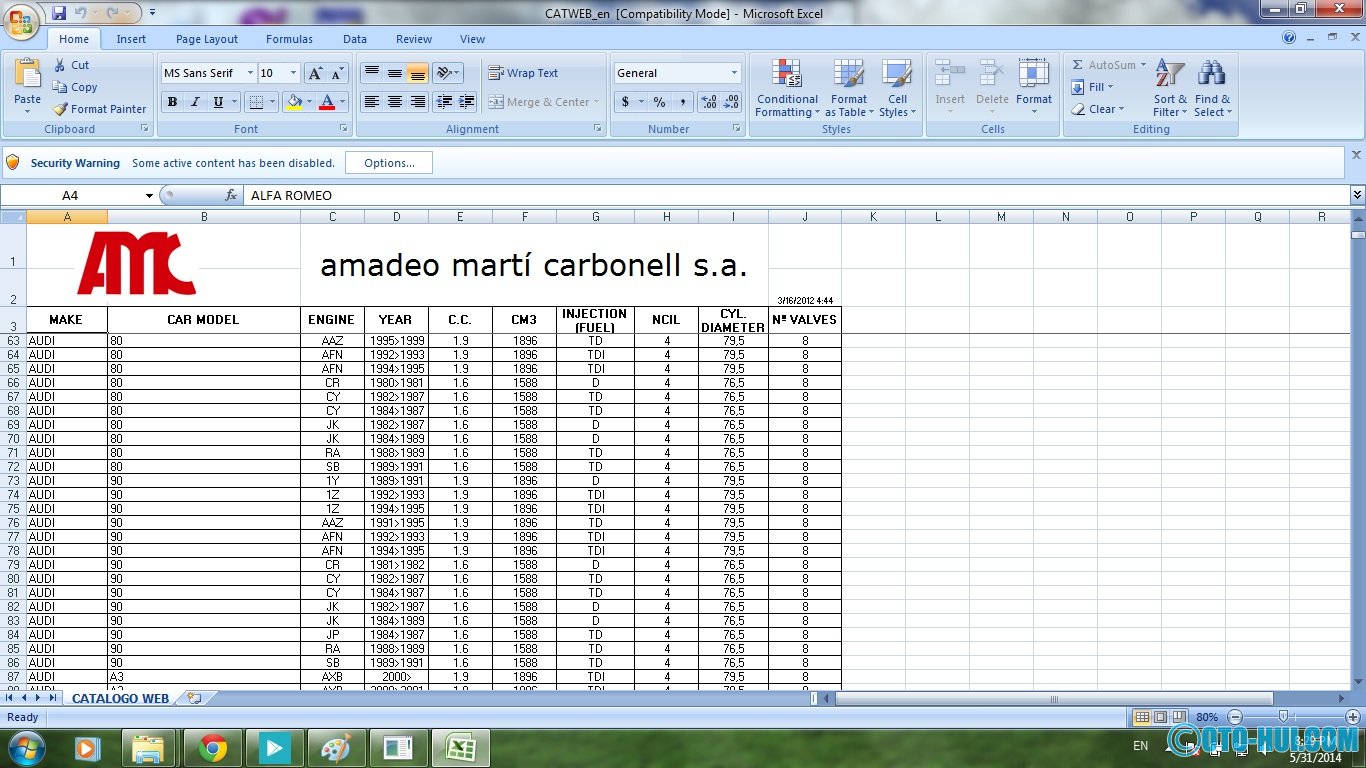Toggle Bold formatting

coord(172,102)
